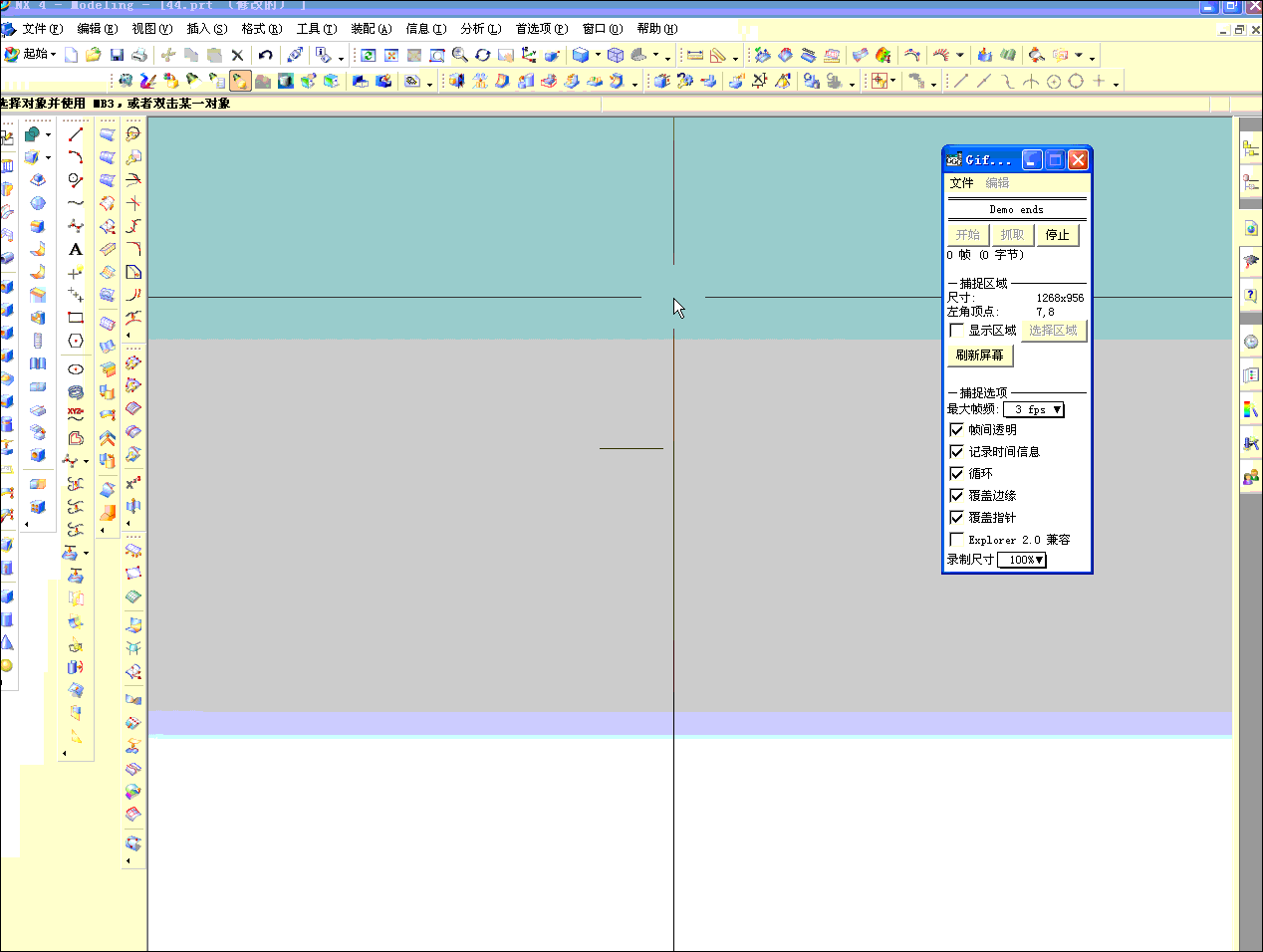Expand the snap point toolbar options arrow
Viewport: 1263px width, 952px height.
(x=1116, y=84)
